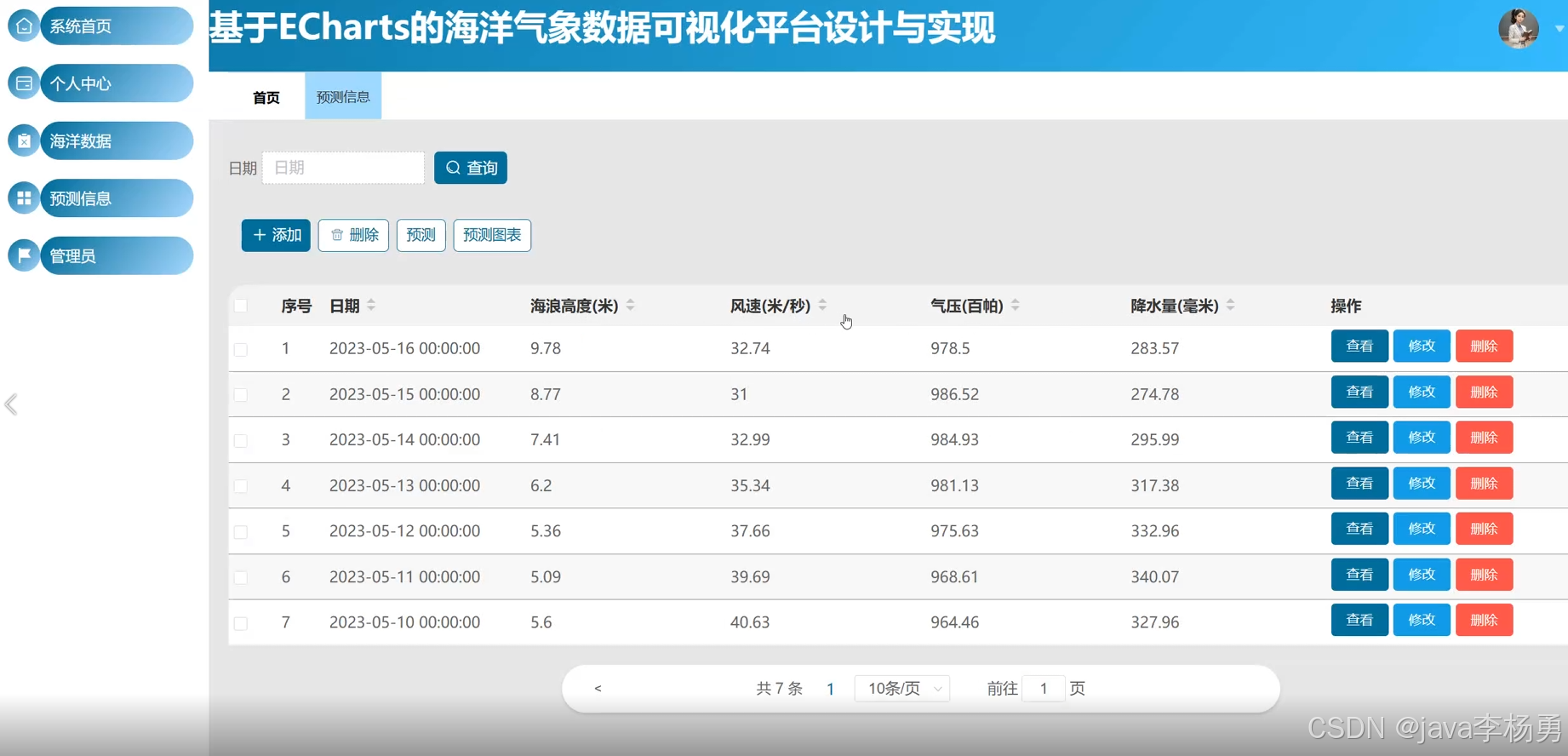Open 海洋数据 in the sidebar
This screenshot has width=1568, height=756.
click(117, 140)
